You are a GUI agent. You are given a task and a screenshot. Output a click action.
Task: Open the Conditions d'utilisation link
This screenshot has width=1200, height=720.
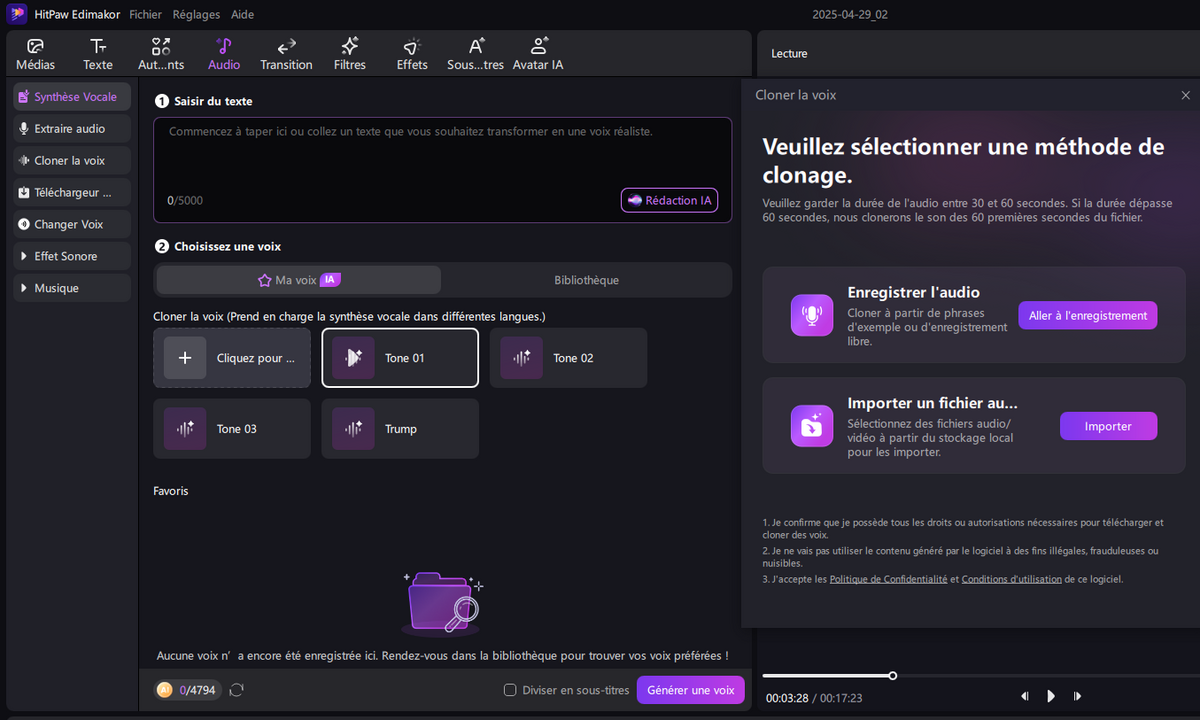(1012, 579)
